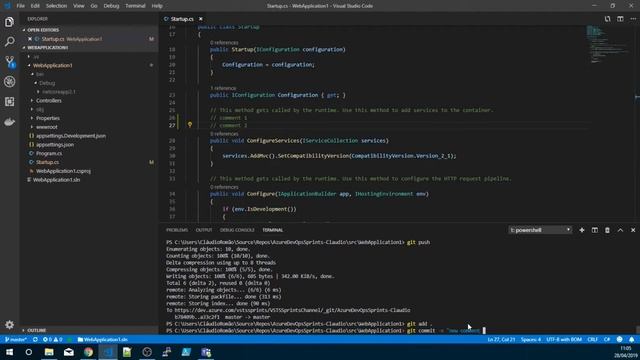This screenshot has height=360, width=640.
Task: Open appsettings.json file
Action: tap(55, 144)
